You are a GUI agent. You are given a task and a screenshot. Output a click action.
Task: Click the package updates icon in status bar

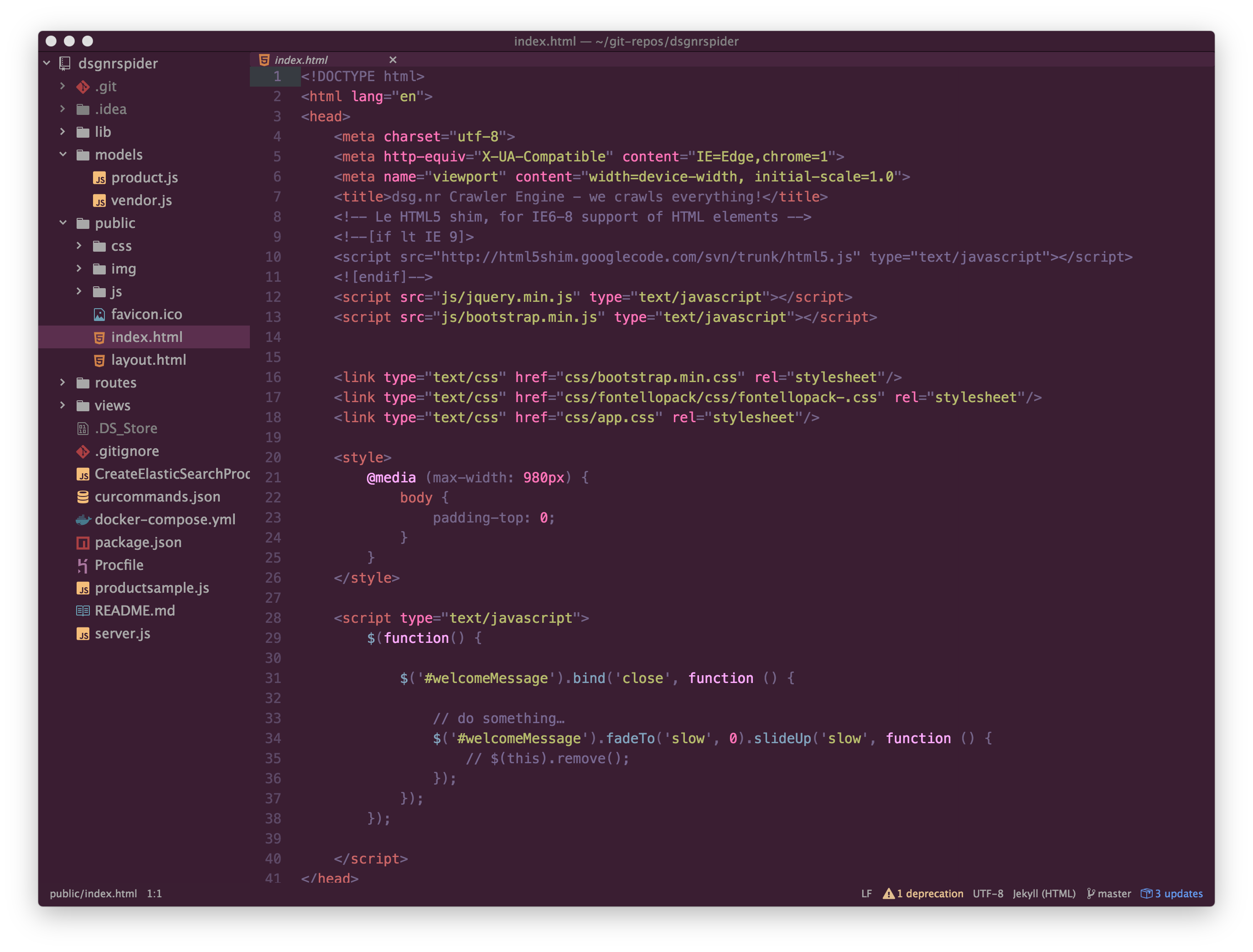pyautogui.click(x=1146, y=893)
